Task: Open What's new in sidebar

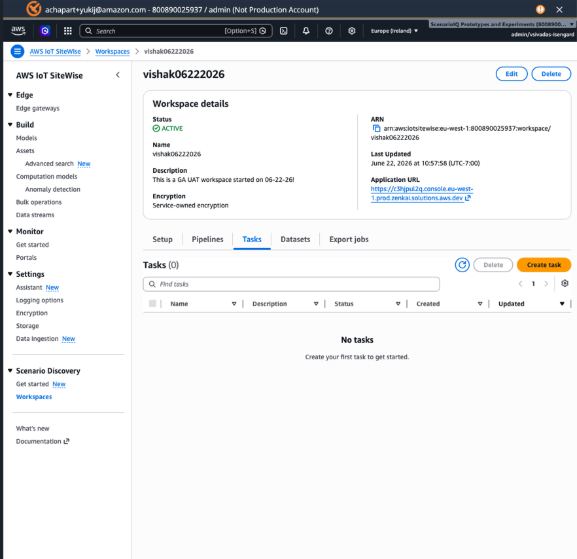Action: 32,428
